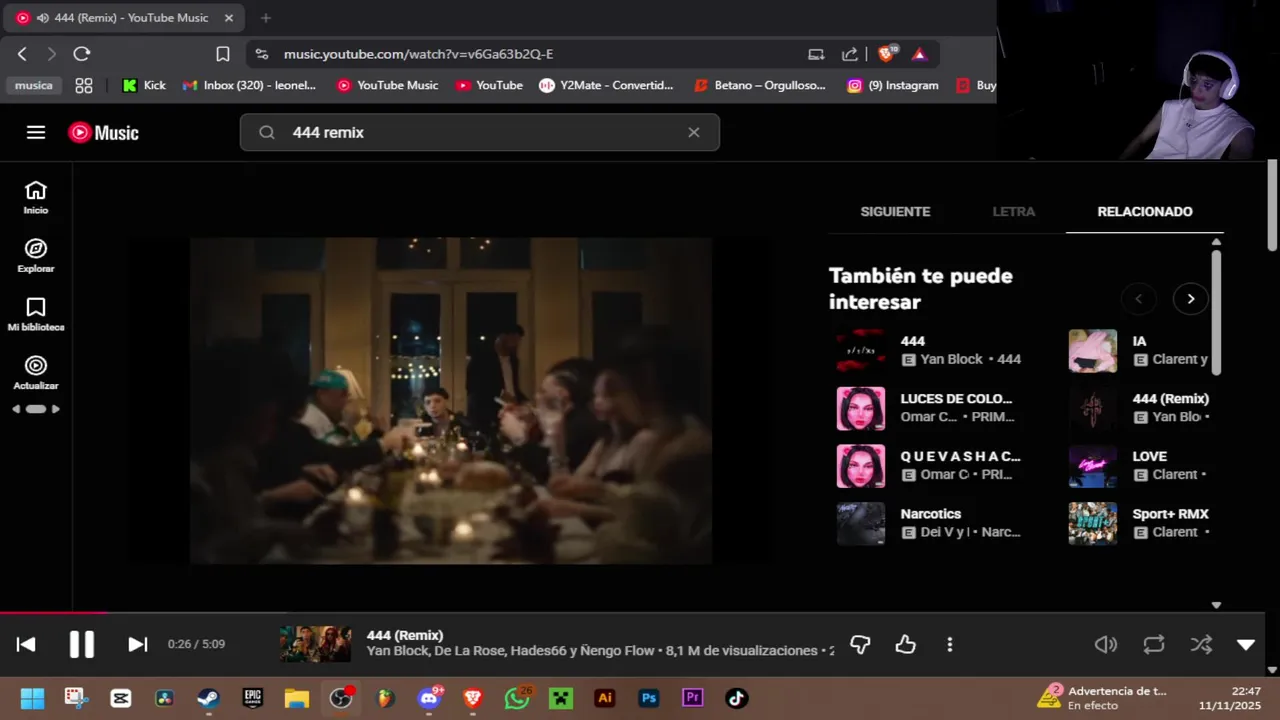Open Inicio in the sidebar
Viewport: 1280px width, 720px height.
click(36, 198)
